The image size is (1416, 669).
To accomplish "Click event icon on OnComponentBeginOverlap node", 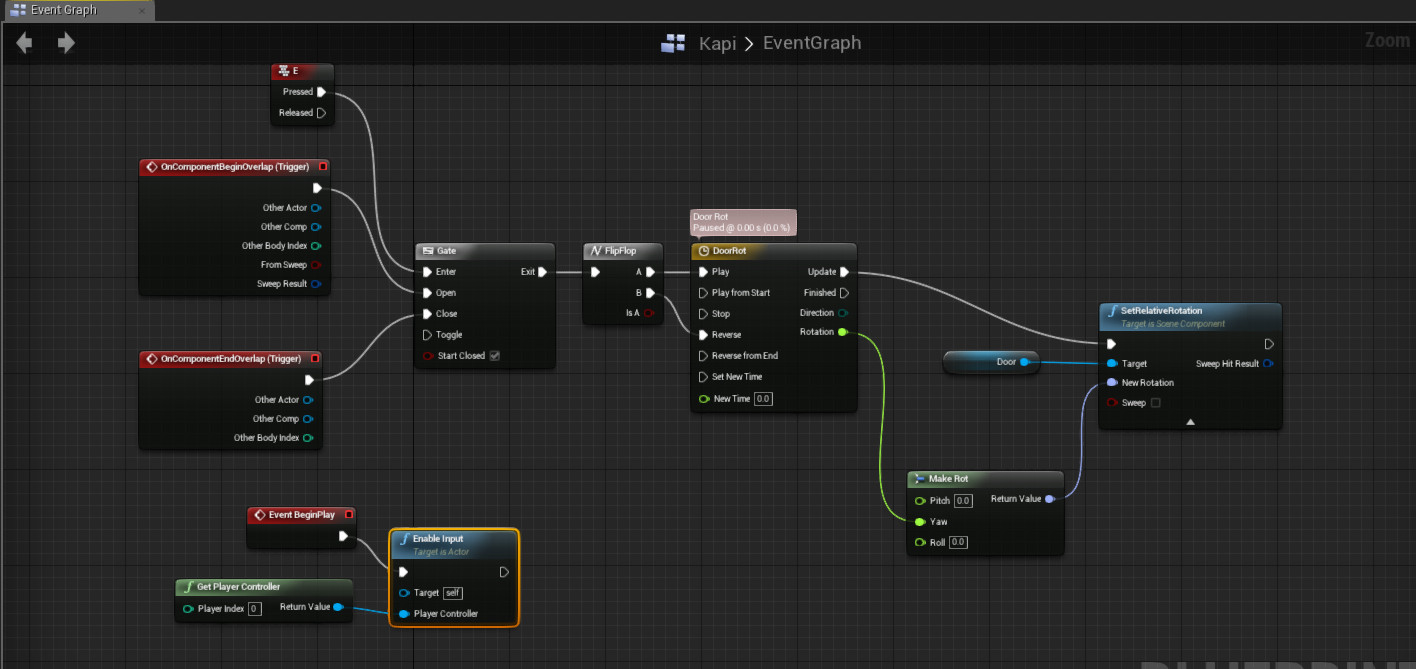I will (151, 167).
